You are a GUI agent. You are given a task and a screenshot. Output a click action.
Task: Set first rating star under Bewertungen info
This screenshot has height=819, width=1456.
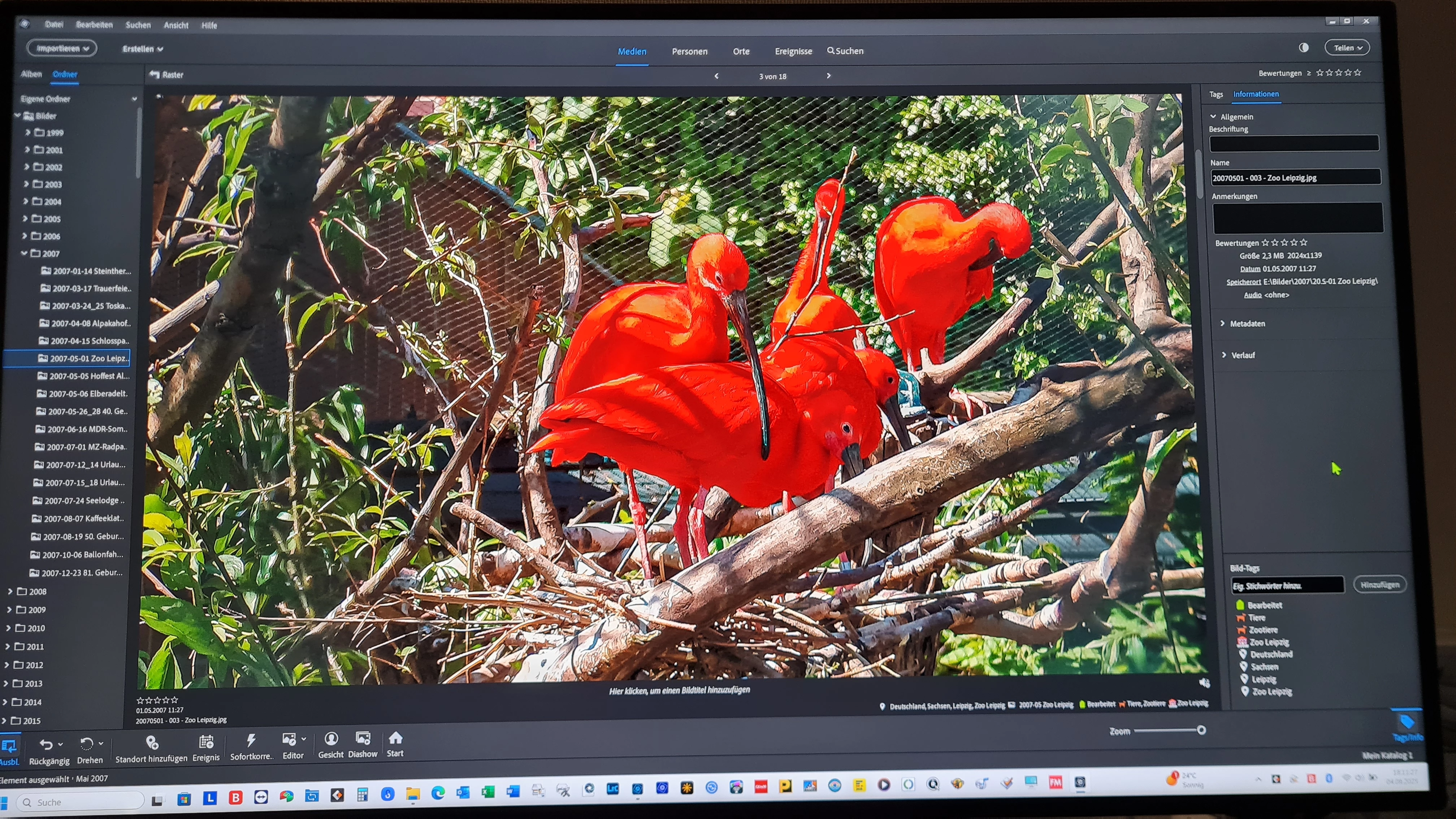(1265, 242)
